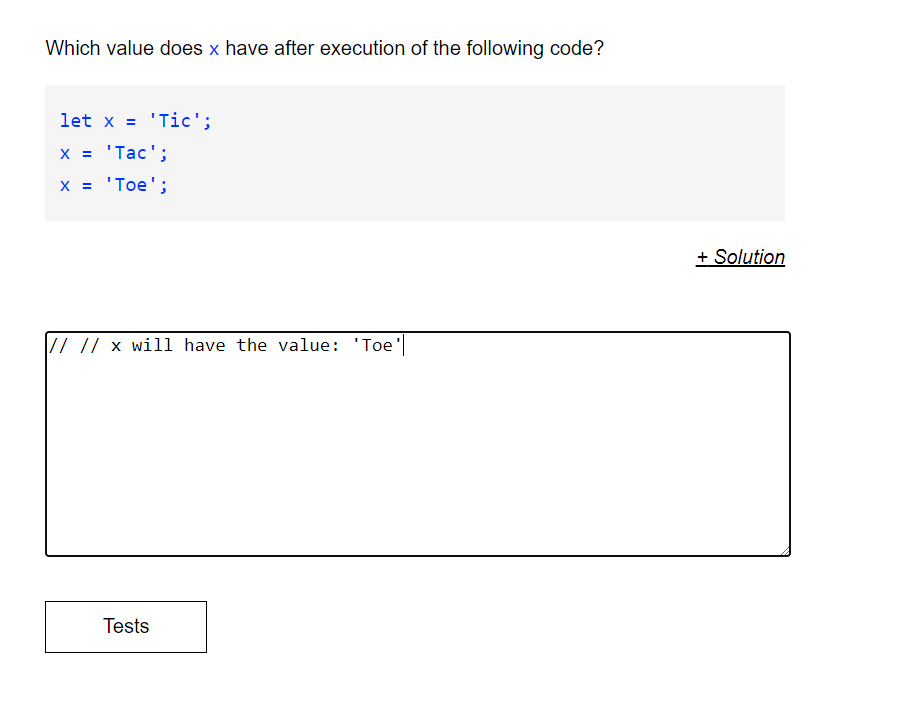Click the resize grip of the answer box

[785, 550]
